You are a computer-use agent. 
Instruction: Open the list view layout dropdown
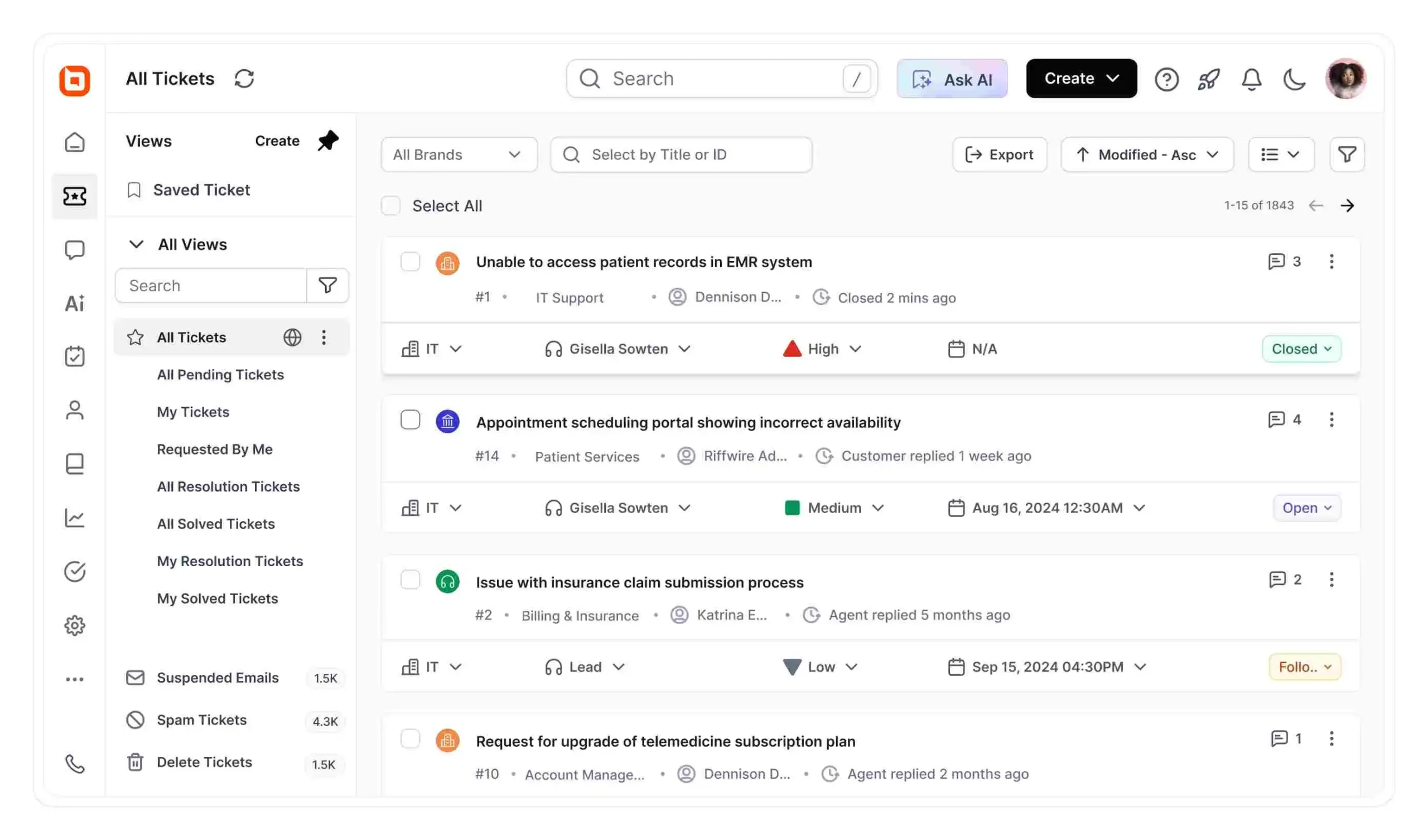coord(1281,154)
